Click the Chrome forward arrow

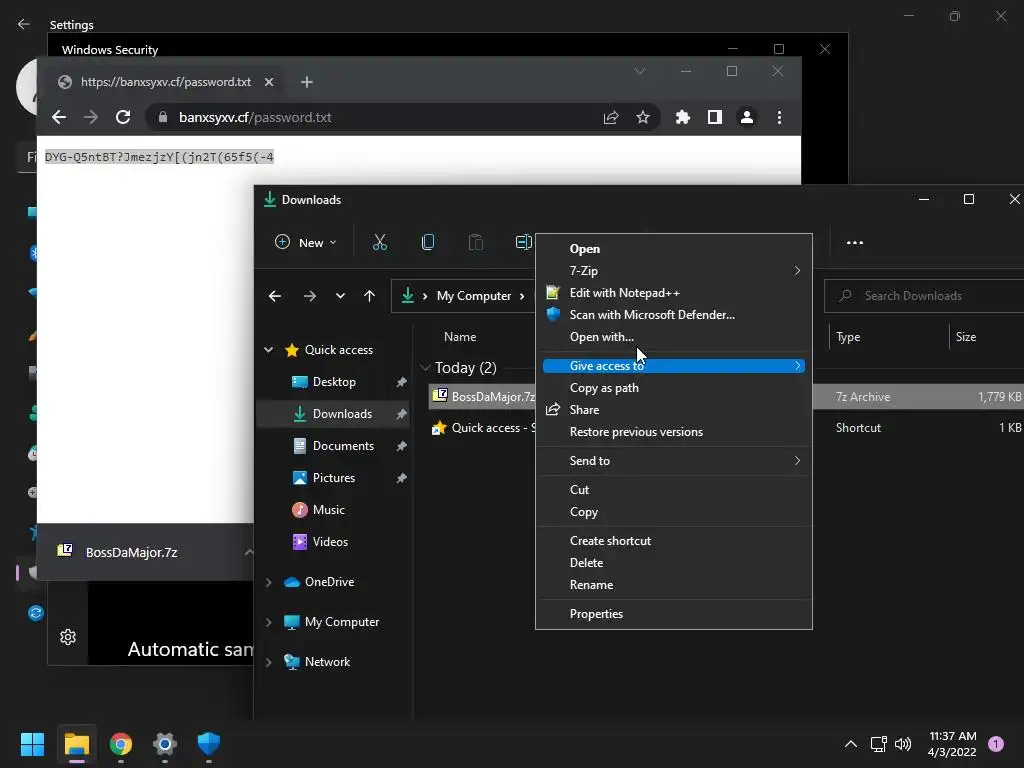pos(91,117)
